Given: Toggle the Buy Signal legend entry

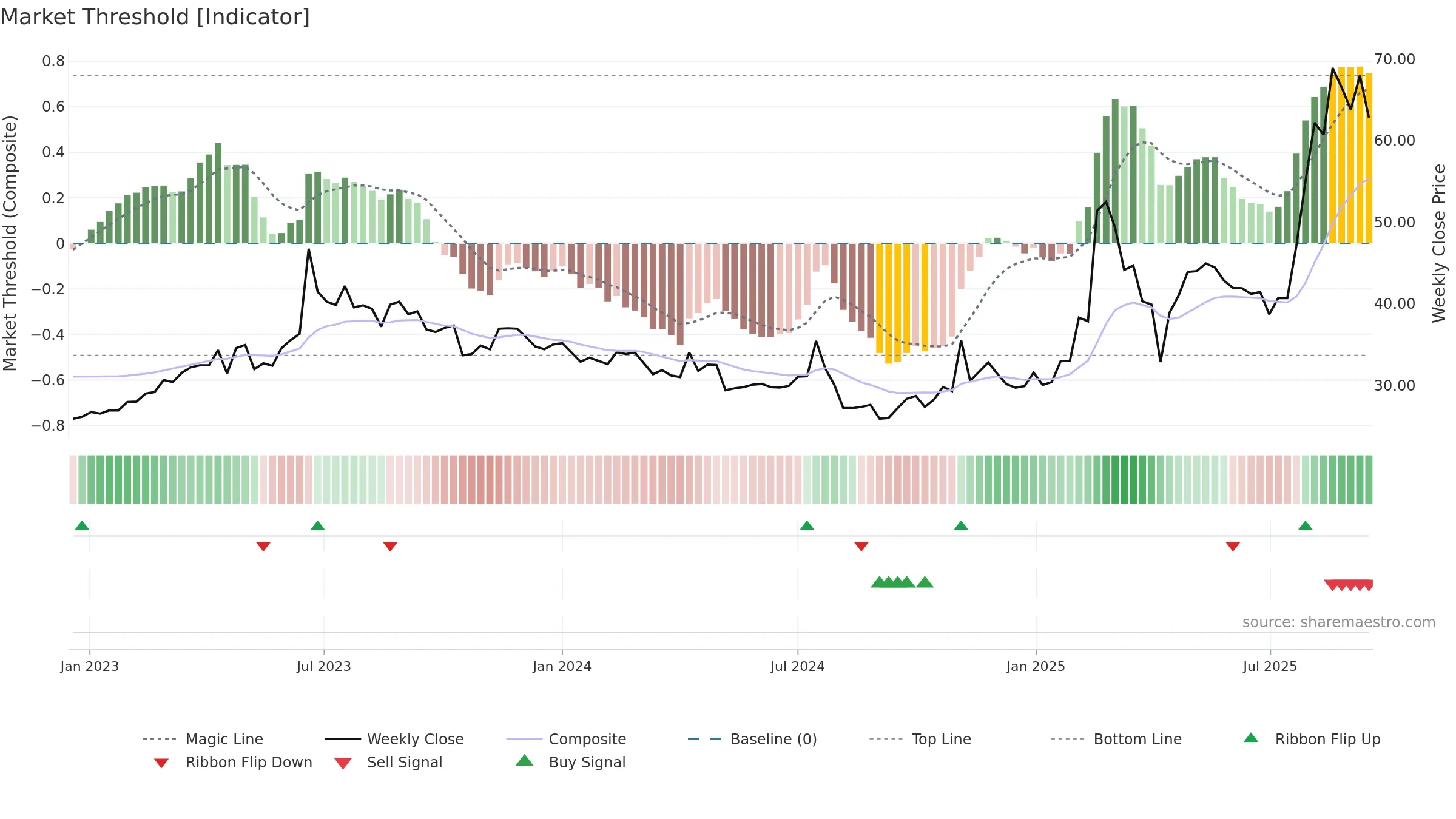Looking at the screenshot, I should point(570,762).
